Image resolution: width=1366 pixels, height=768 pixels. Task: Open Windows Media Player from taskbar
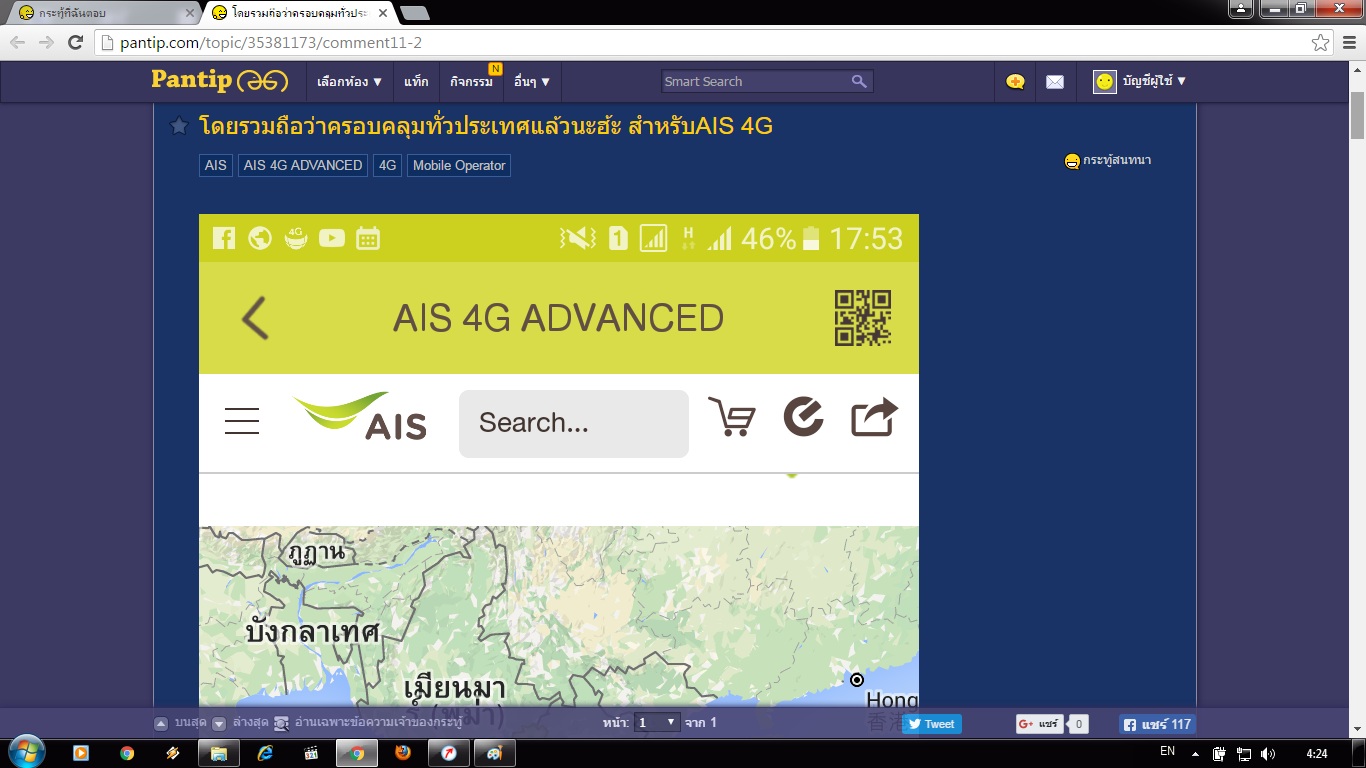click(81, 753)
